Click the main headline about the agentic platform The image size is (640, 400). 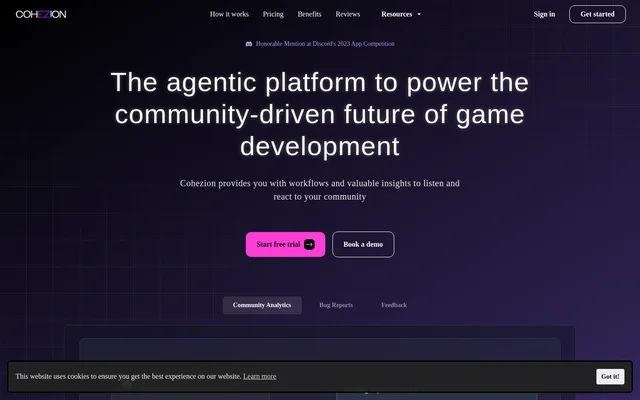(320, 114)
